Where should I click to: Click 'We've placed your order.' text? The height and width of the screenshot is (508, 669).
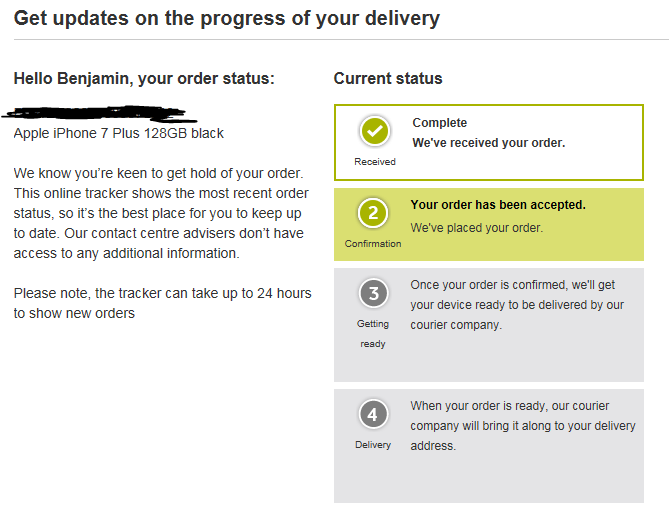tap(476, 228)
